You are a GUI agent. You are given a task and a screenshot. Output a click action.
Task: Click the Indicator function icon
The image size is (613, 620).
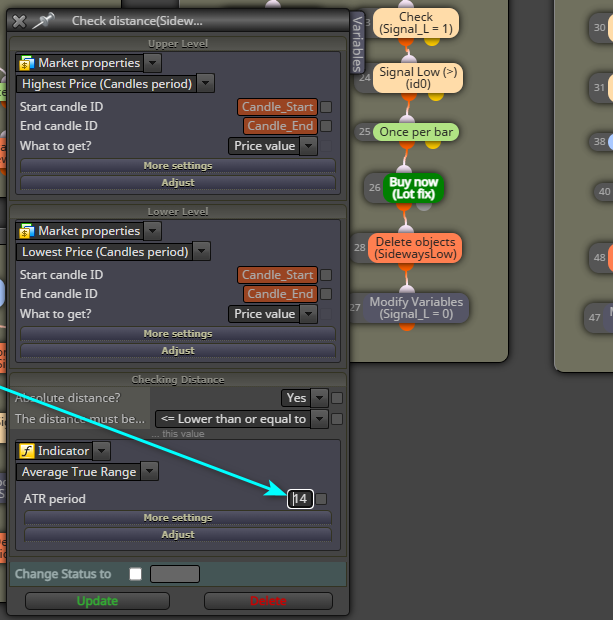pos(26,451)
